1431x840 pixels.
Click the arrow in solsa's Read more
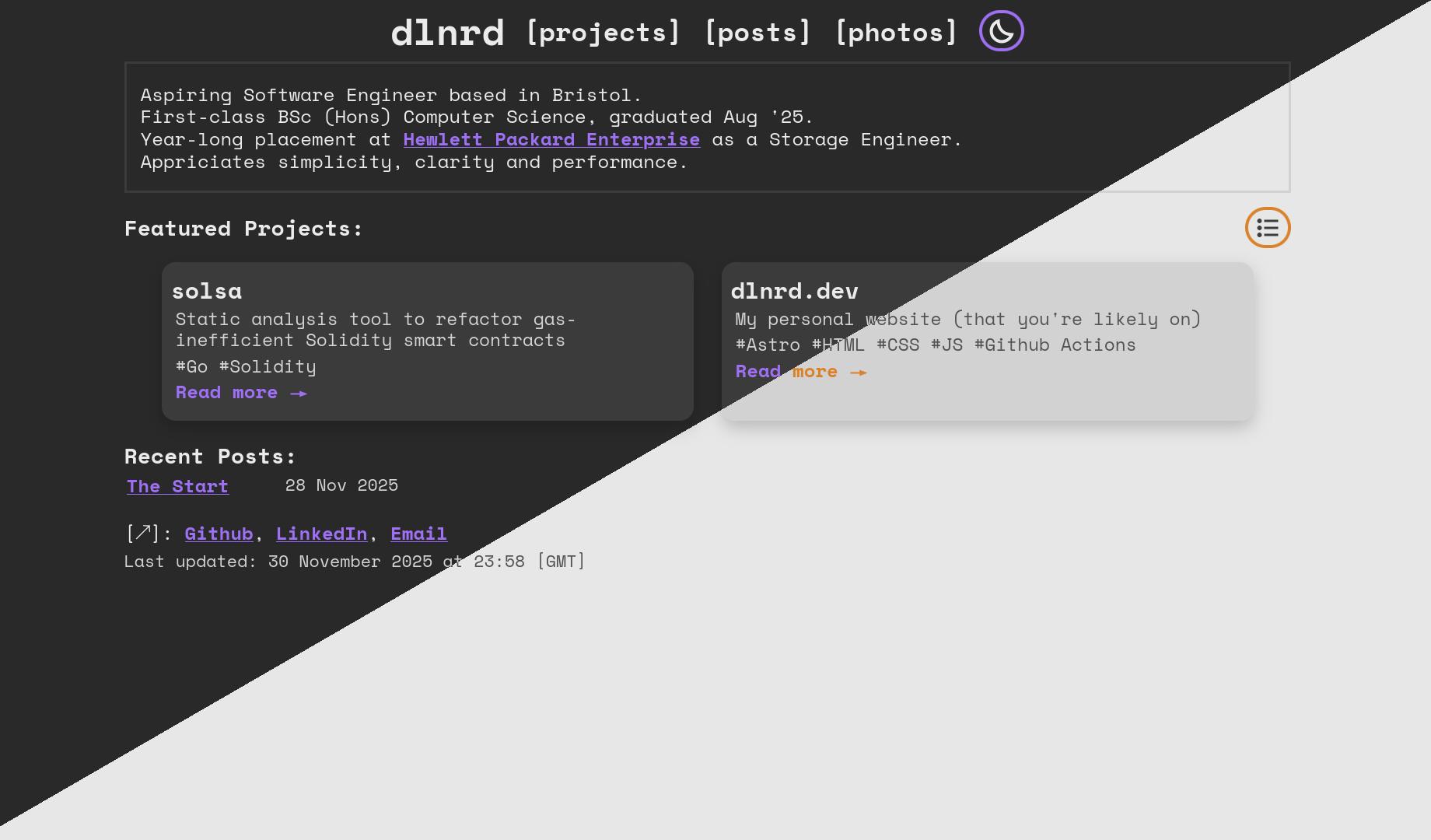point(298,394)
